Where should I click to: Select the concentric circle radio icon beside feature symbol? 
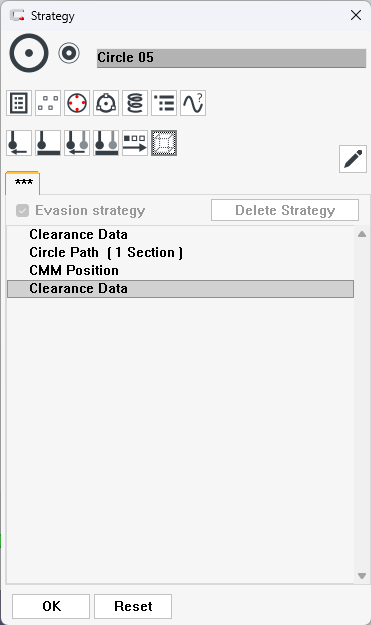coord(69,53)
